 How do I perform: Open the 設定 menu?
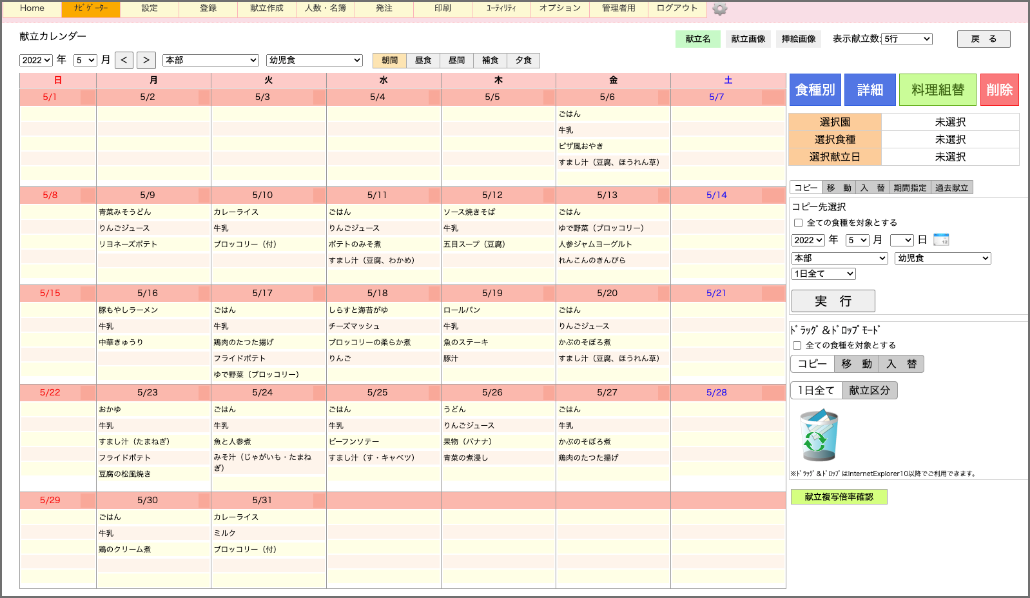149,9
